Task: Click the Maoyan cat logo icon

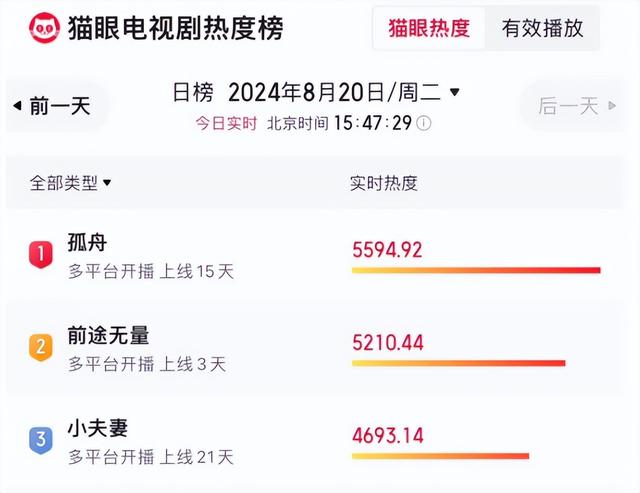Action: [x=44, y=27]
